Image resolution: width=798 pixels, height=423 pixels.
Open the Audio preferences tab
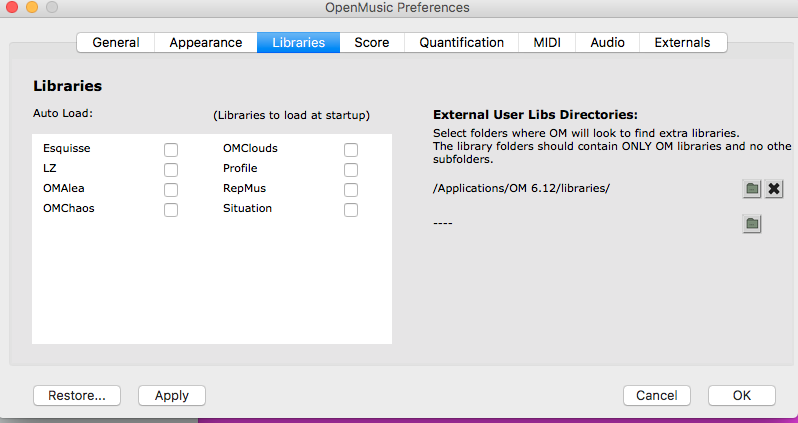[607, 42]
